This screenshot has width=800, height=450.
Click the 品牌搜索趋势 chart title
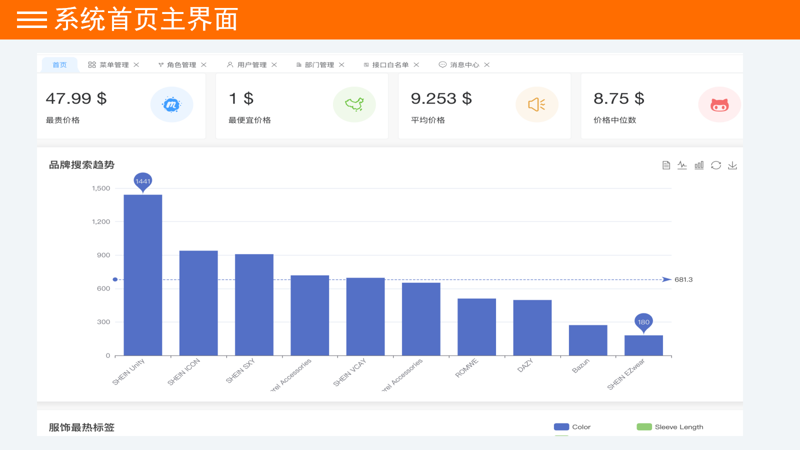82,165
